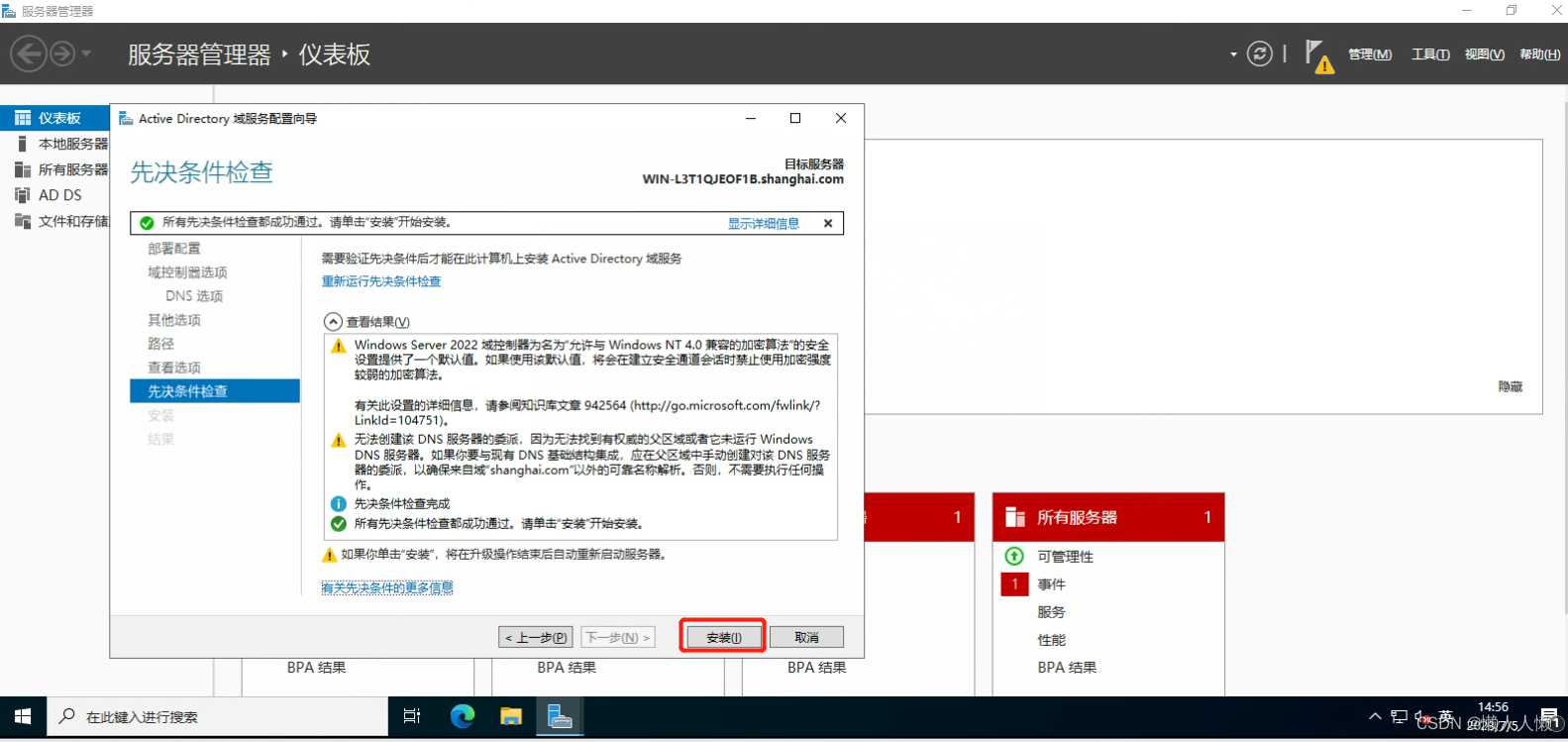Select the 先决条件检查 wizard step
The image size is (1568, 742).
coord(214,391)
